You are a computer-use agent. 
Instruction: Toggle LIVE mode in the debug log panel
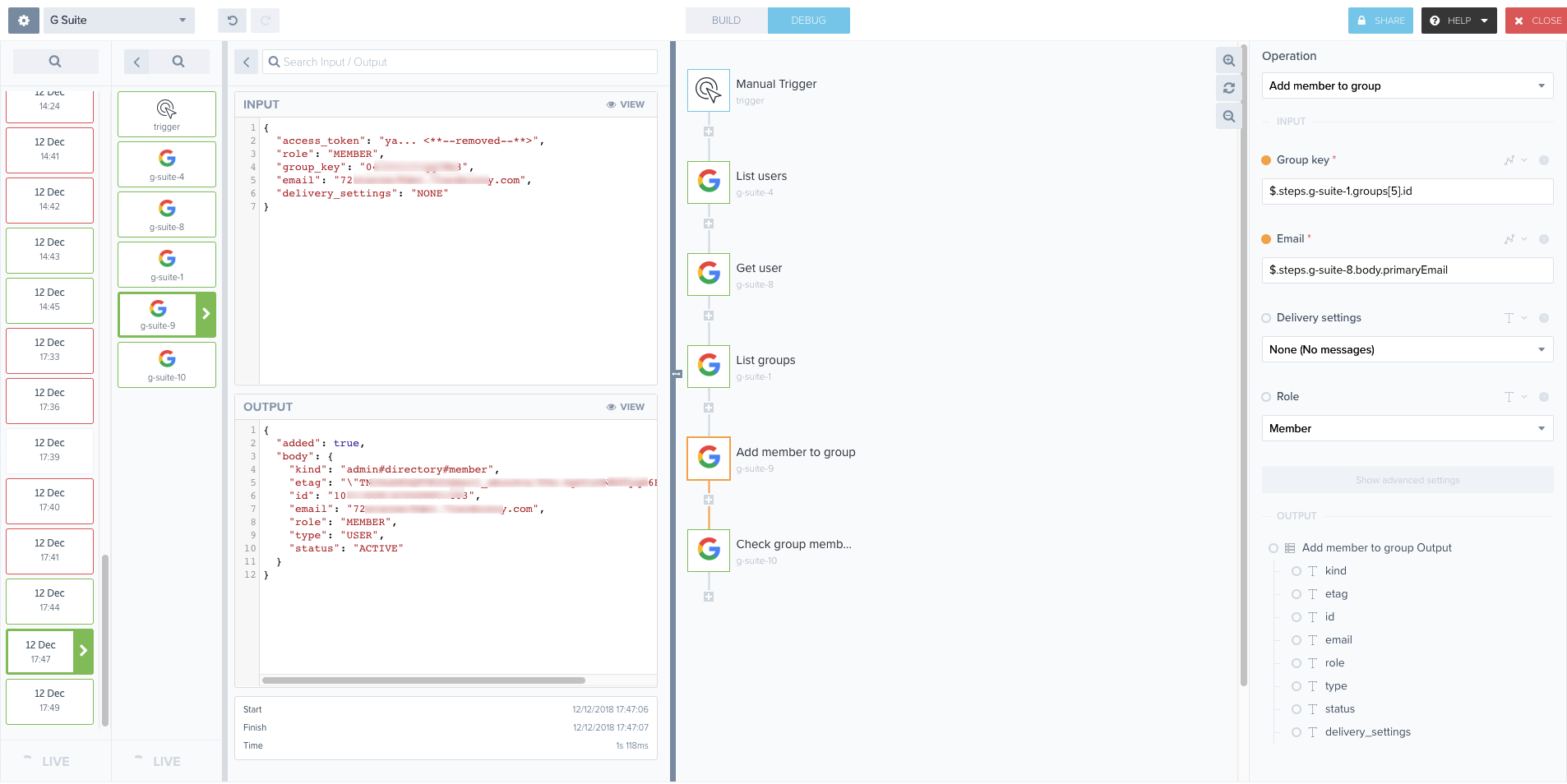point(55,760)
